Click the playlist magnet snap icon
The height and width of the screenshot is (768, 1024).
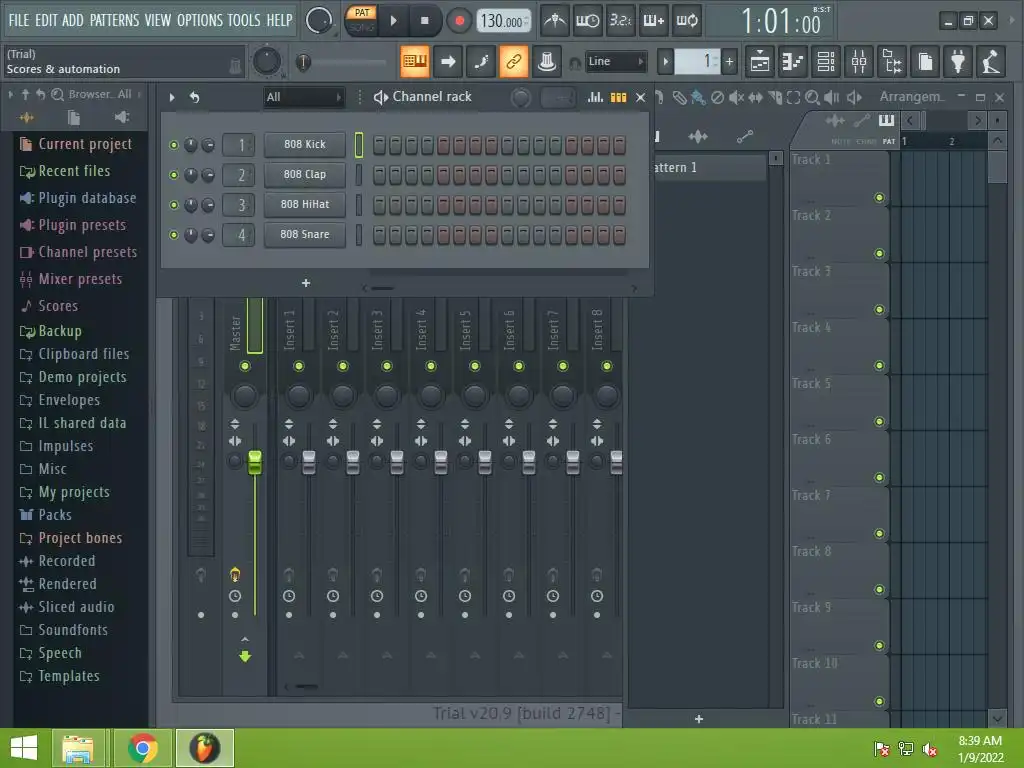pyautogui.click(x=658, y=98)
